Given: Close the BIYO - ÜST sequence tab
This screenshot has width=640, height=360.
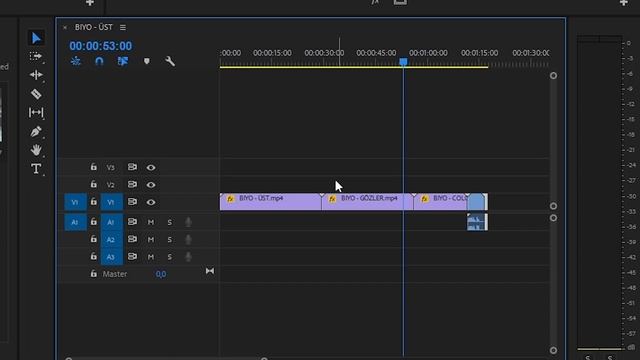Looking at the screenshot, I should [x=65, y=27].
